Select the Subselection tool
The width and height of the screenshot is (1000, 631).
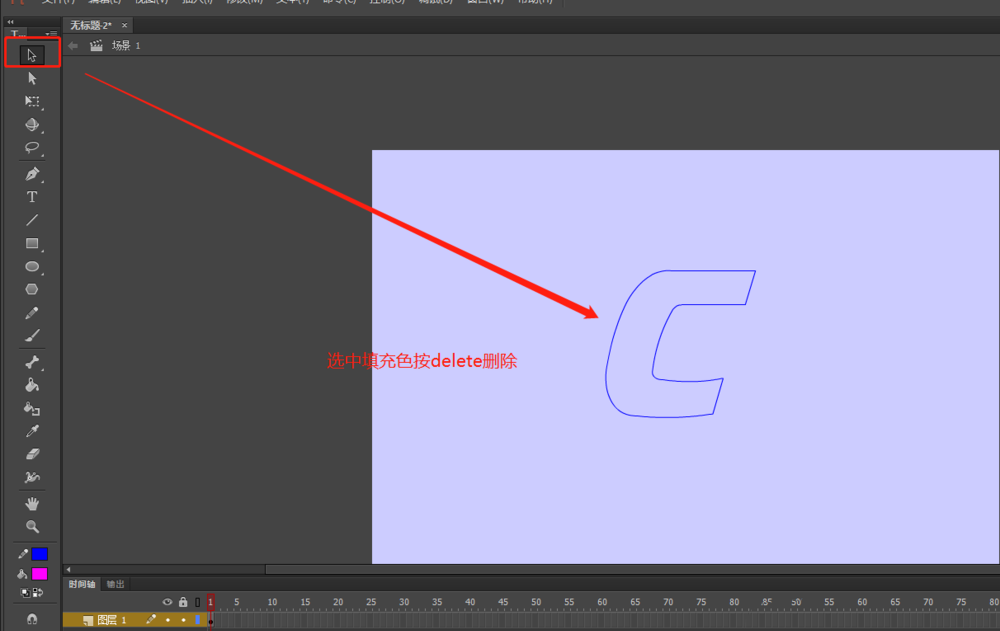pyautogui.click(x=32, y=78)
